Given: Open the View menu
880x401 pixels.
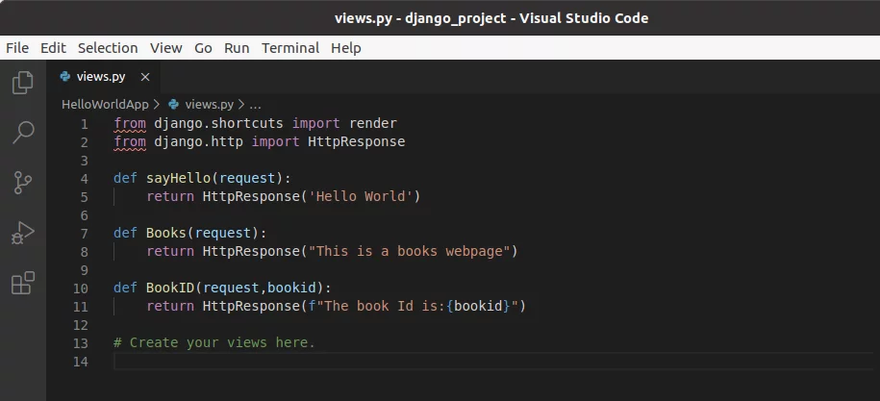Looking at the screenshot, I should point(166,48).
